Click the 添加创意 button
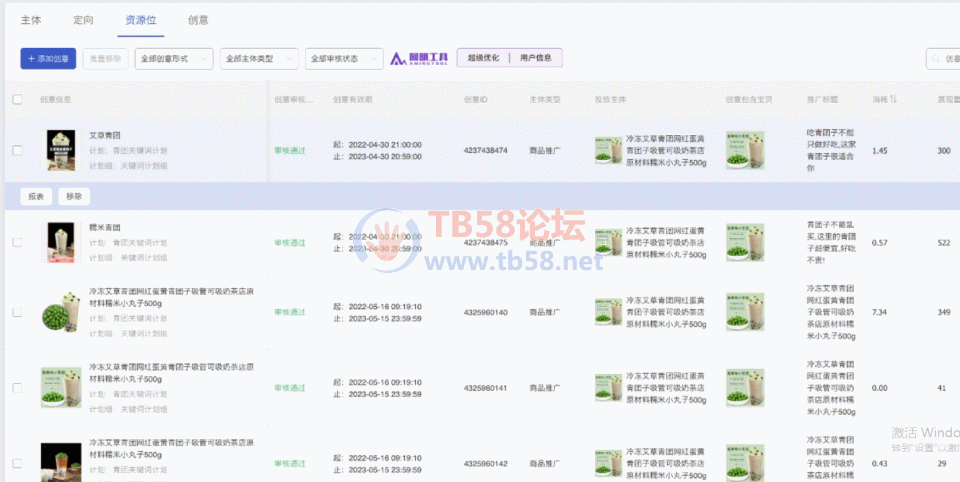The width and height of the screenshot is (960, 482). [x=48, y=59]
